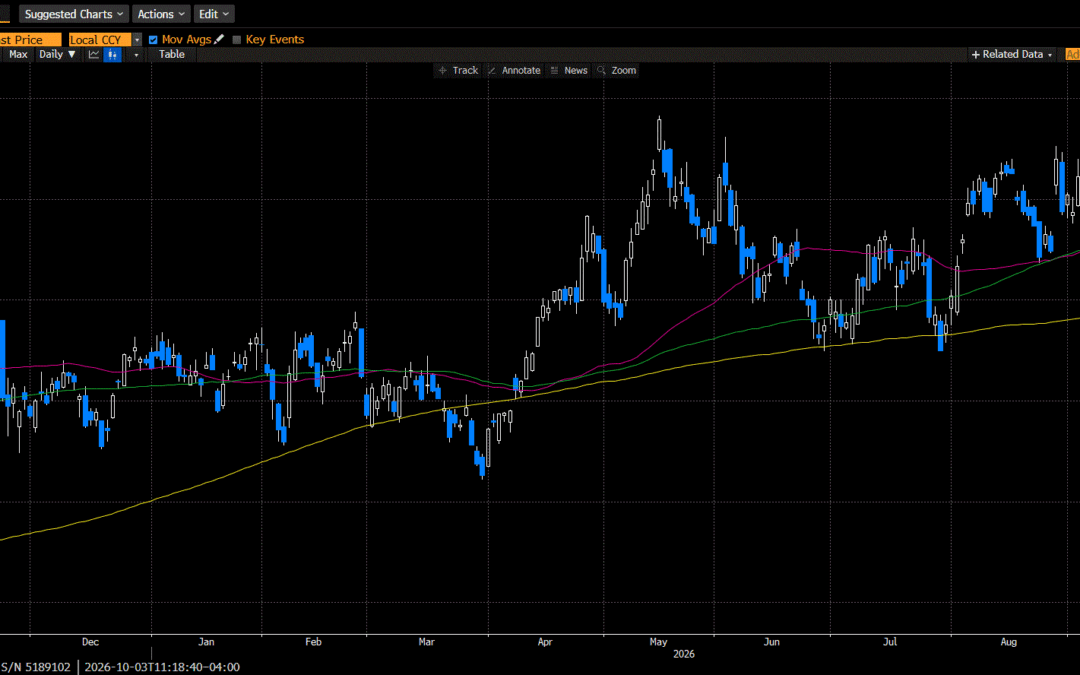The image size is (1080, 675).
Task: Click the Jun label on the time axis
Action: pos(771,642)
